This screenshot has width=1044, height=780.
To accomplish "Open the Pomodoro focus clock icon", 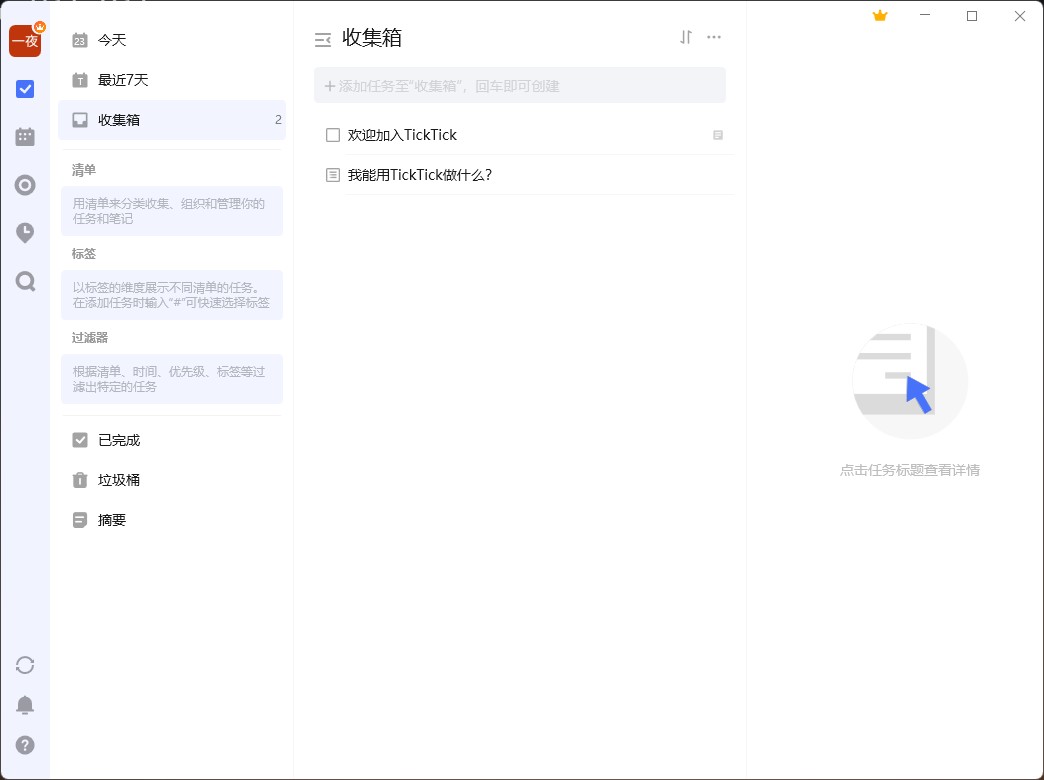I will click(25, 232).
